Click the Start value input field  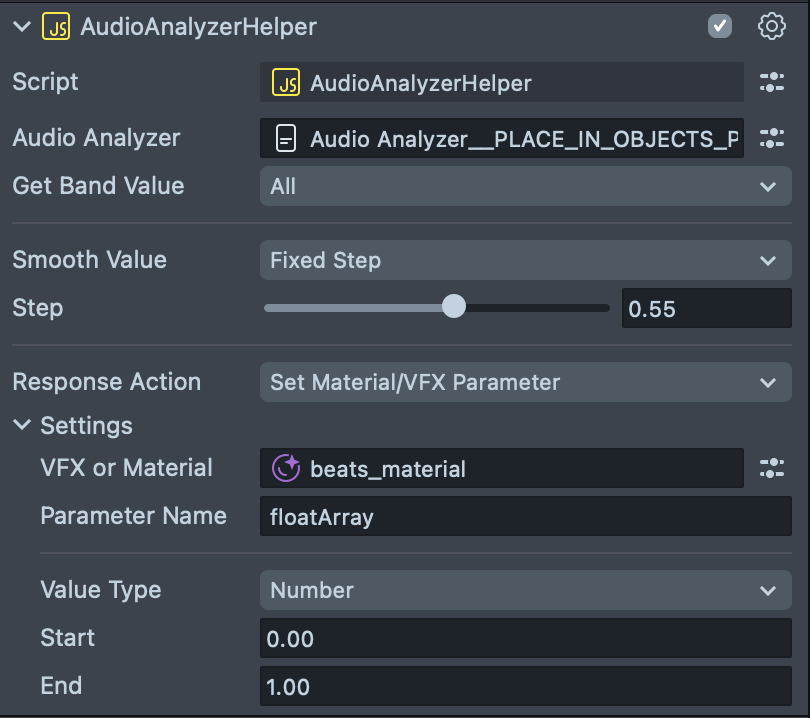[x=525, y=638]
